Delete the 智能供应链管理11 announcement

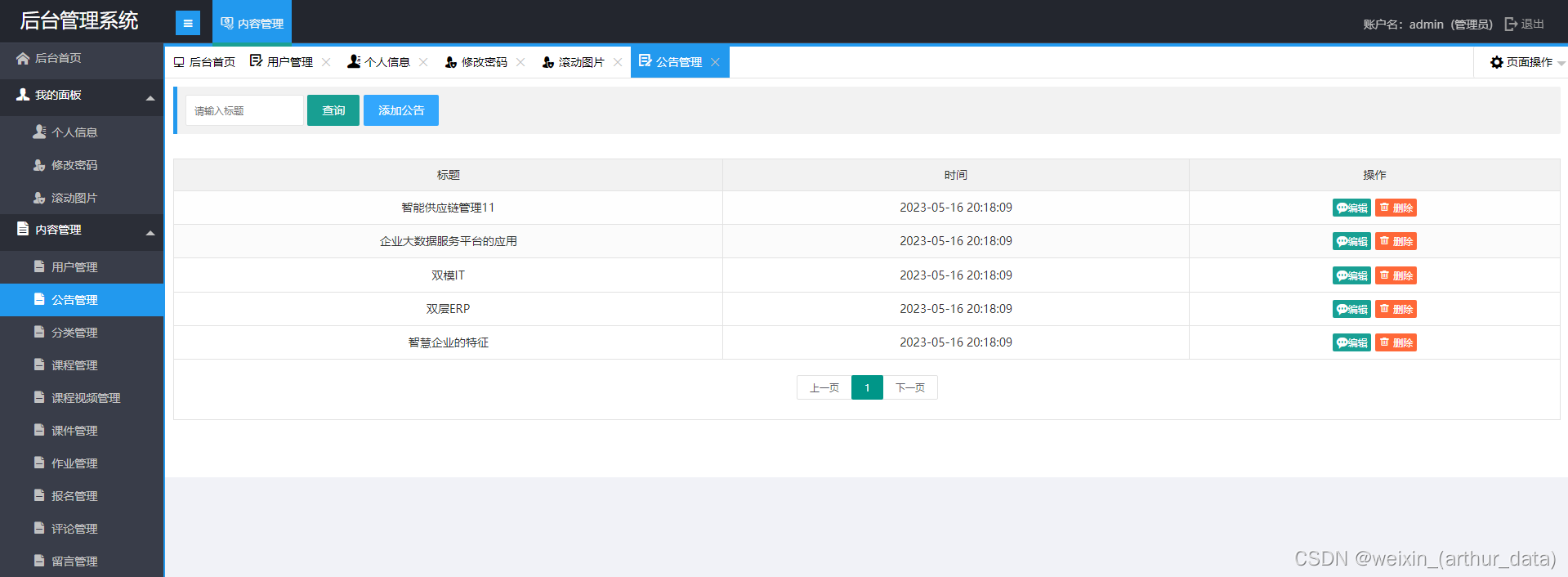pos(1396,208)
